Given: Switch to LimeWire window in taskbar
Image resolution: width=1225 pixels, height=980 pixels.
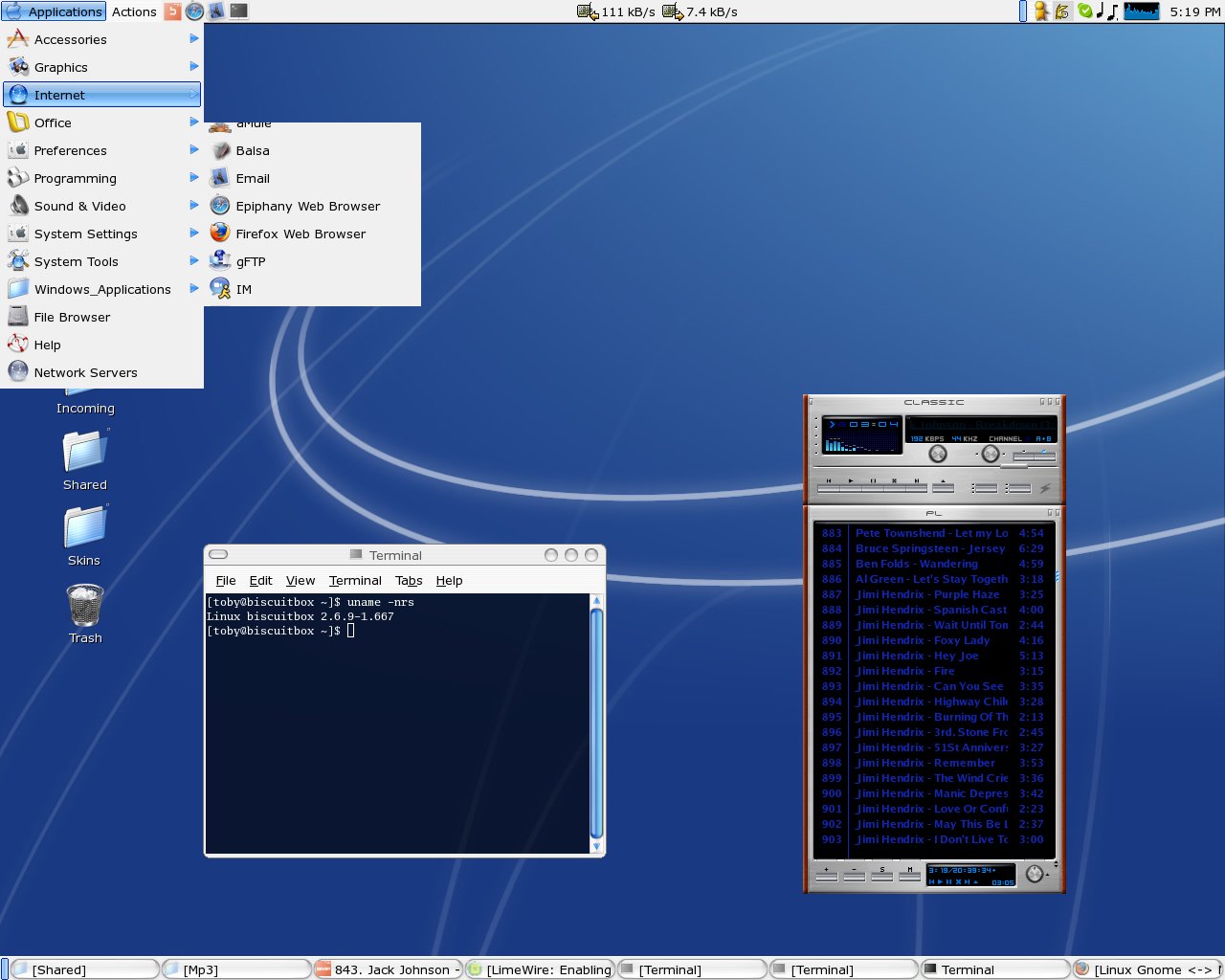Looking at the screenshot, I should point(540,969).
